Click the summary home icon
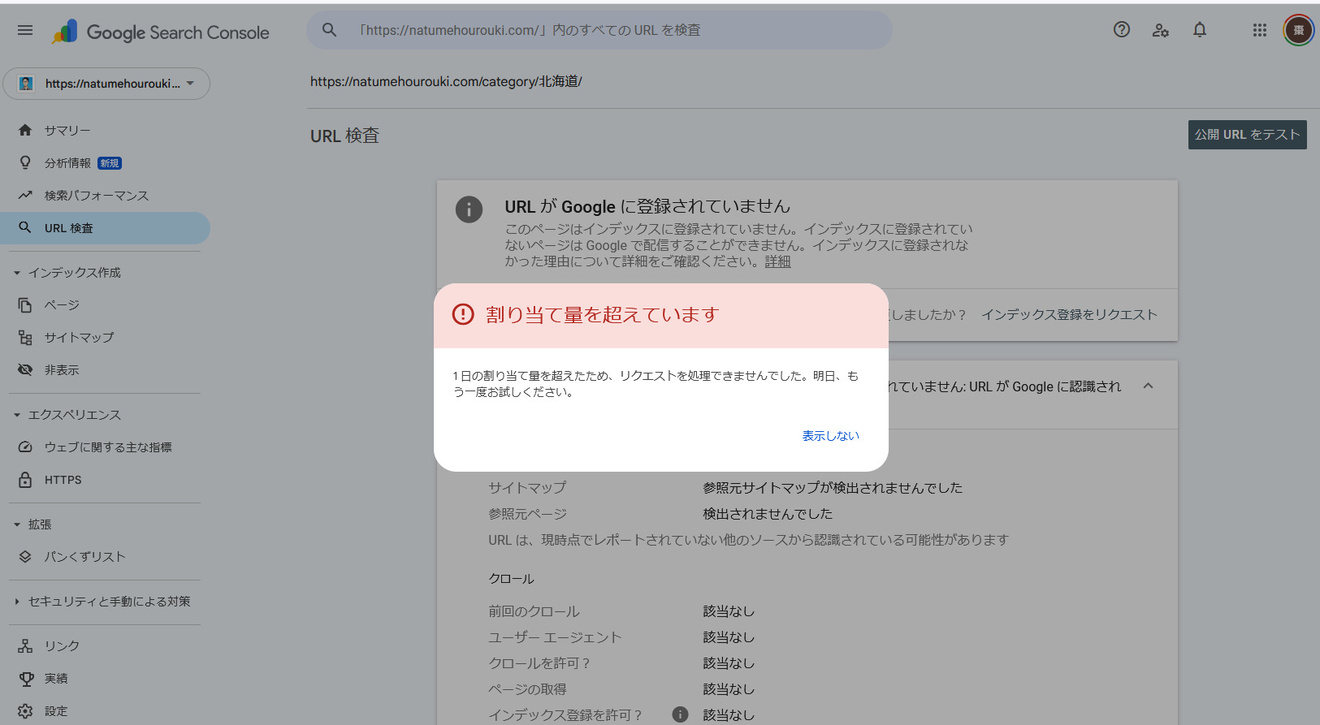The width and height of the screenshot is (1320, 725). tap(25, 131)
